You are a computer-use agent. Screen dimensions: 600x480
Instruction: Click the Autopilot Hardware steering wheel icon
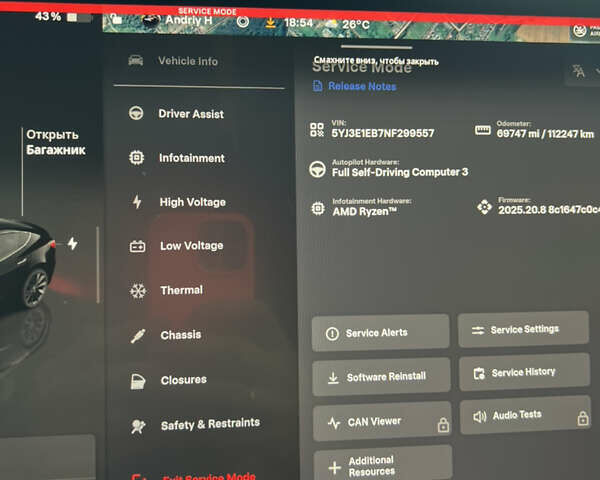pos(317,169)
